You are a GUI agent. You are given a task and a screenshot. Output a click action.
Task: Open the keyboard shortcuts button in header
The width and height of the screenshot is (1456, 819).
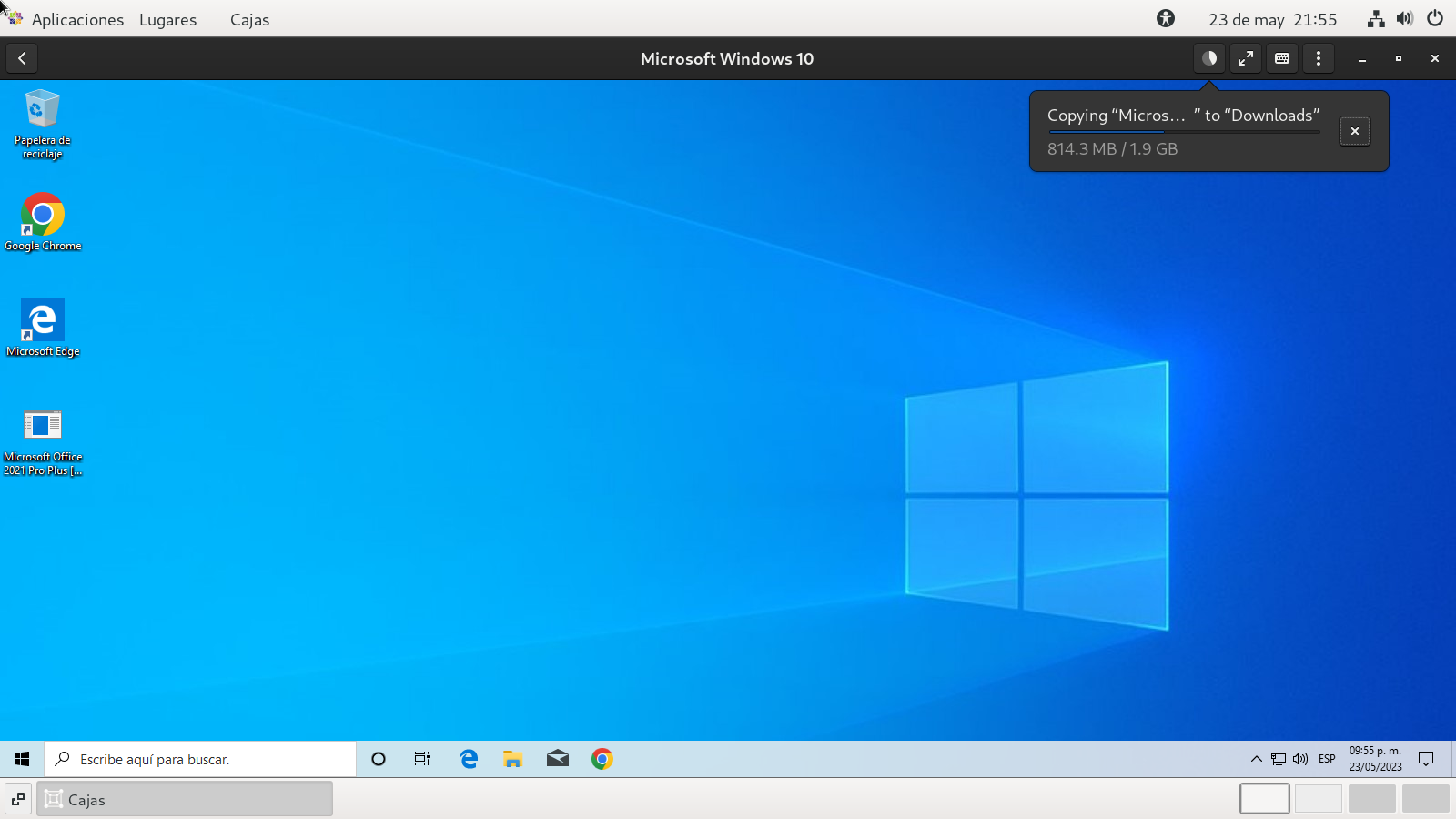coord(1282,58)
